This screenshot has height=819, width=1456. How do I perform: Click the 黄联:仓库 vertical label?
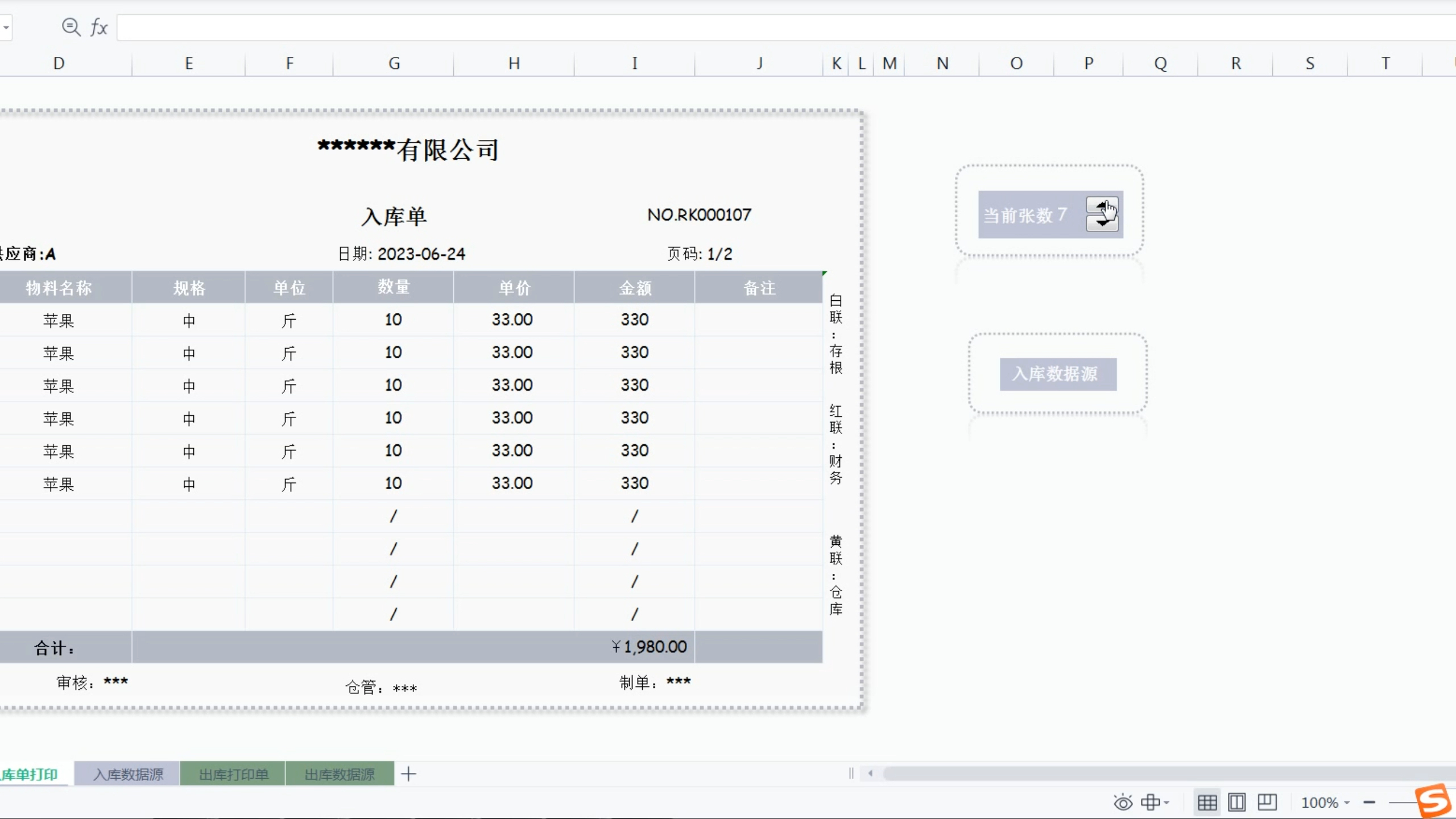(835, 575)
